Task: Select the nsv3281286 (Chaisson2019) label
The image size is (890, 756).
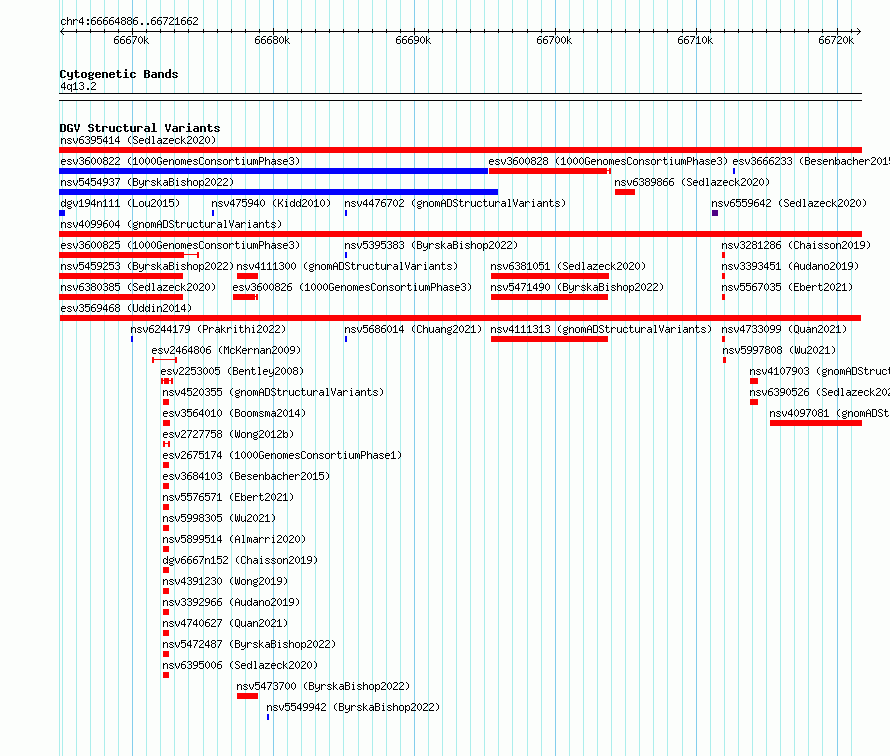Action: 796,245
